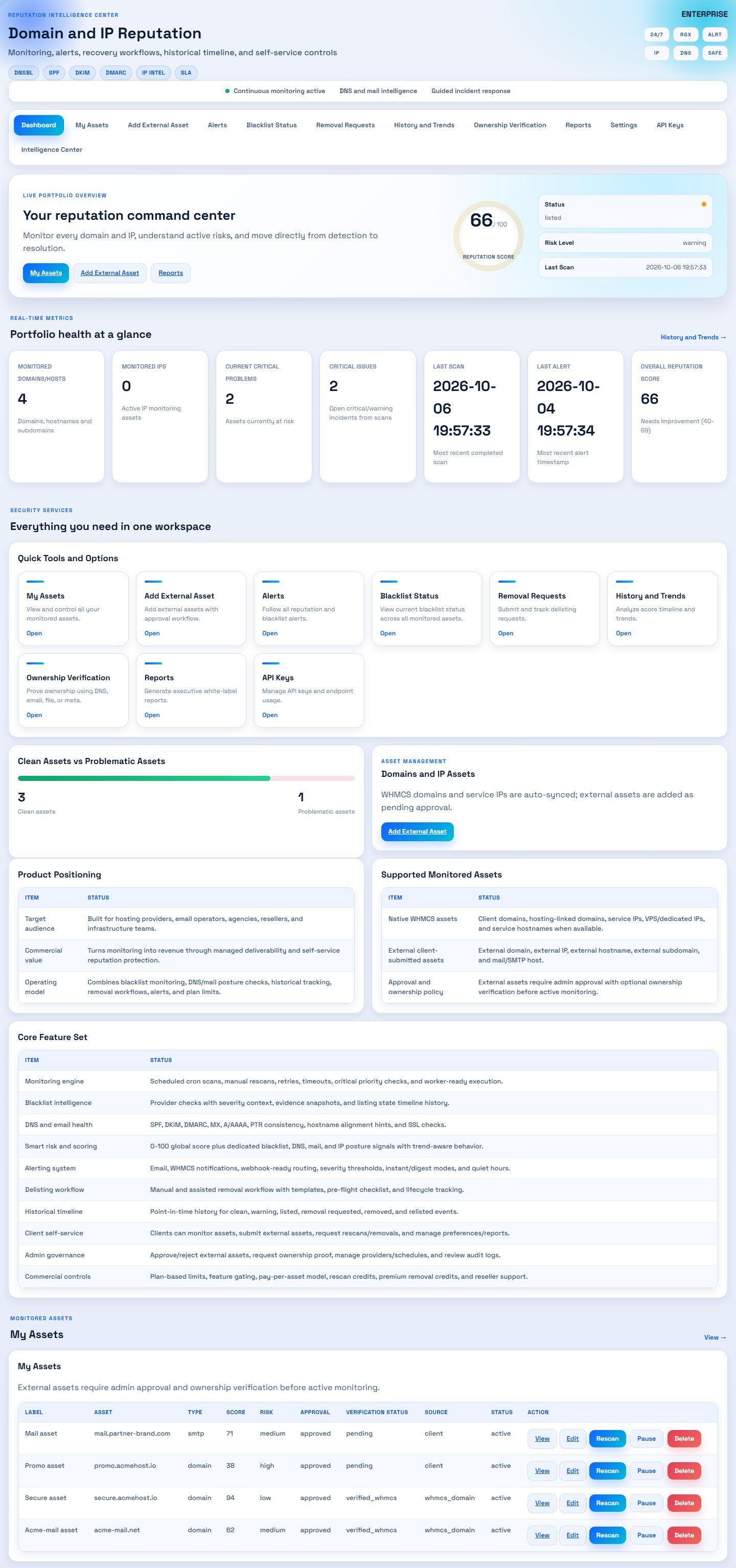Click the SAFE badge in the header
Image resolution: width=736 pixels, height=1568 pixels.
[x=715, y=53]
